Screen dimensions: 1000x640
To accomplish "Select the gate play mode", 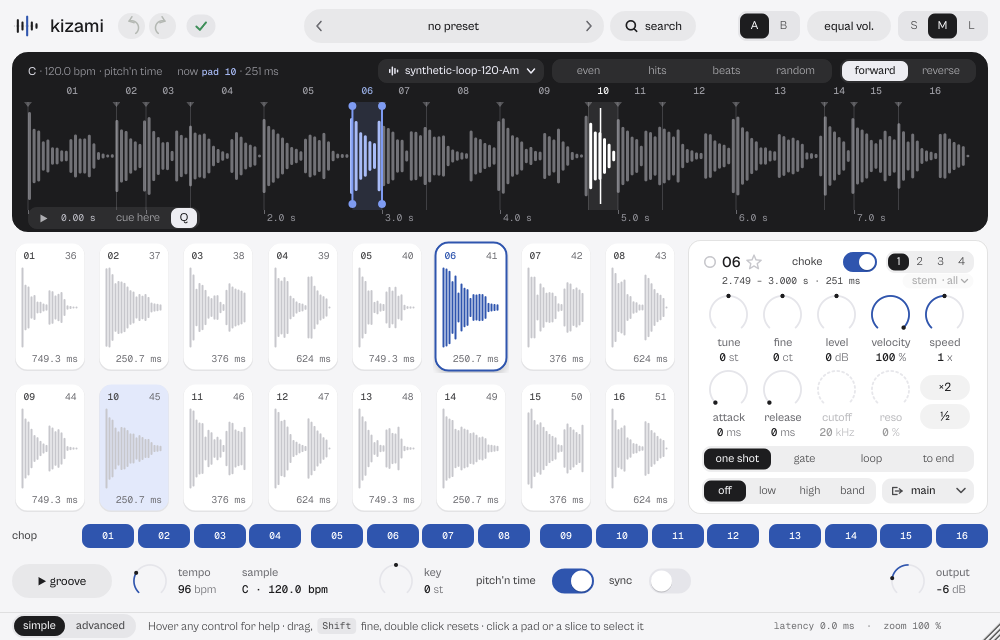I will [804, 458].
